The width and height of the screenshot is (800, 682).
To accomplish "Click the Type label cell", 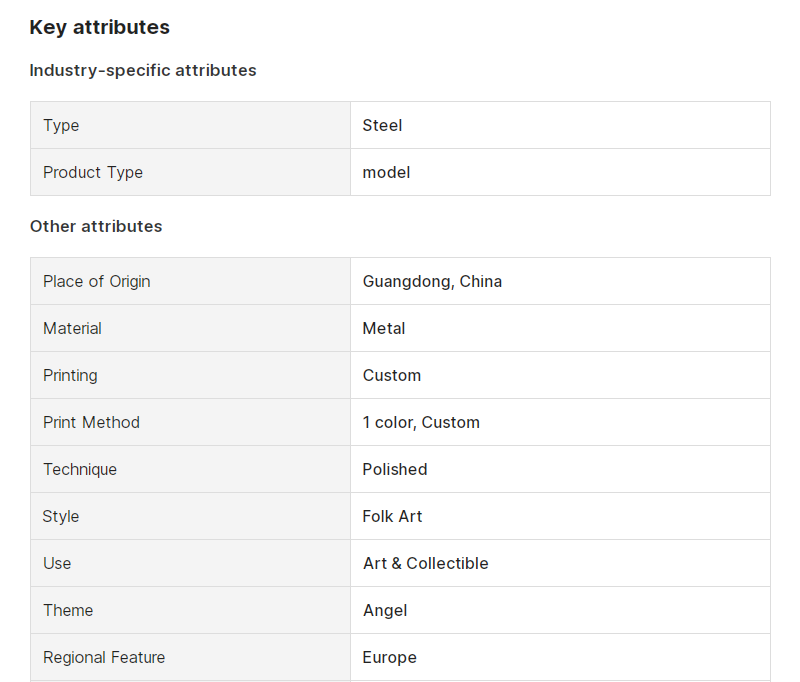I will click(190, 125).
